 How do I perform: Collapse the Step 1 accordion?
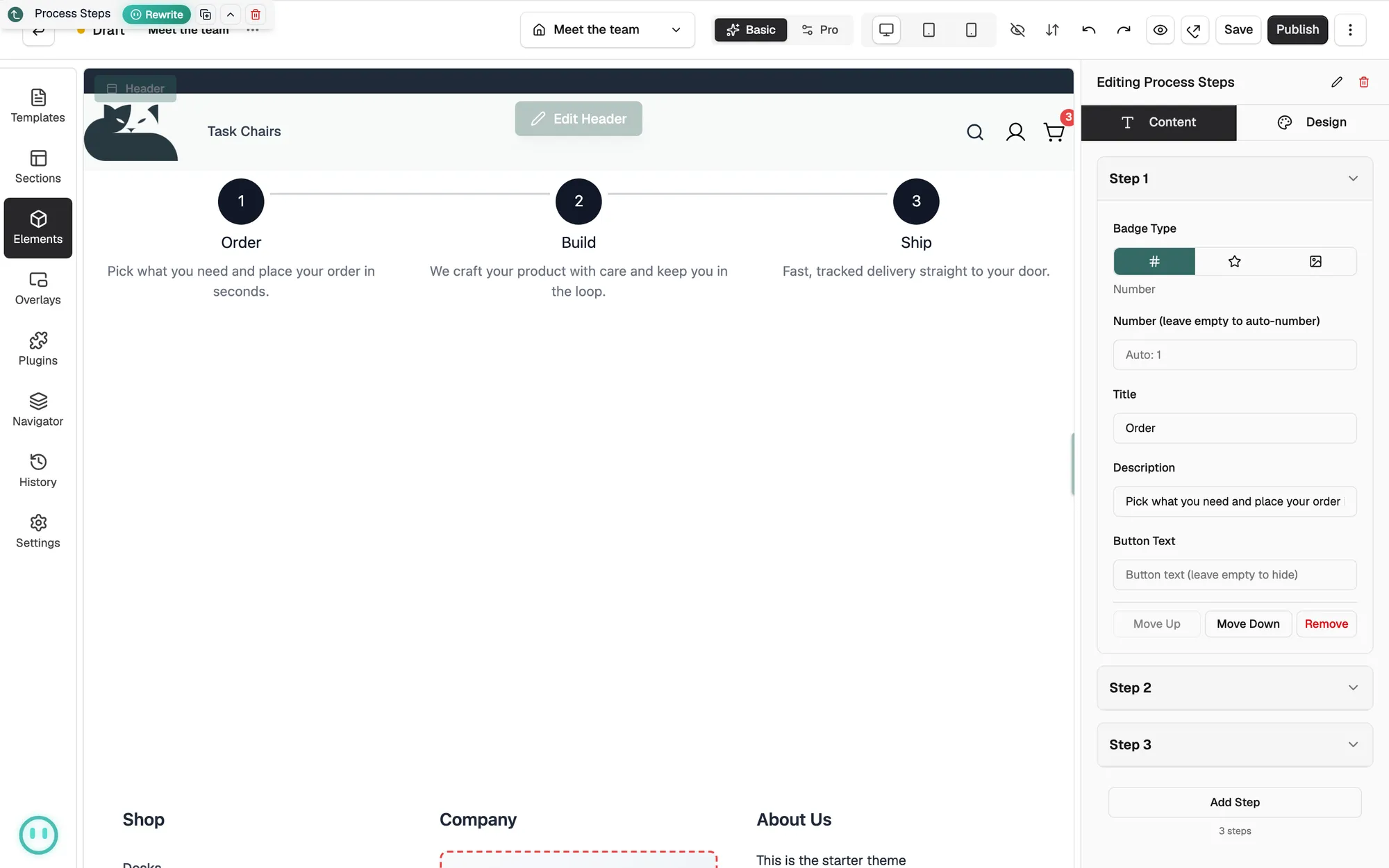[x=1235, y=178]
